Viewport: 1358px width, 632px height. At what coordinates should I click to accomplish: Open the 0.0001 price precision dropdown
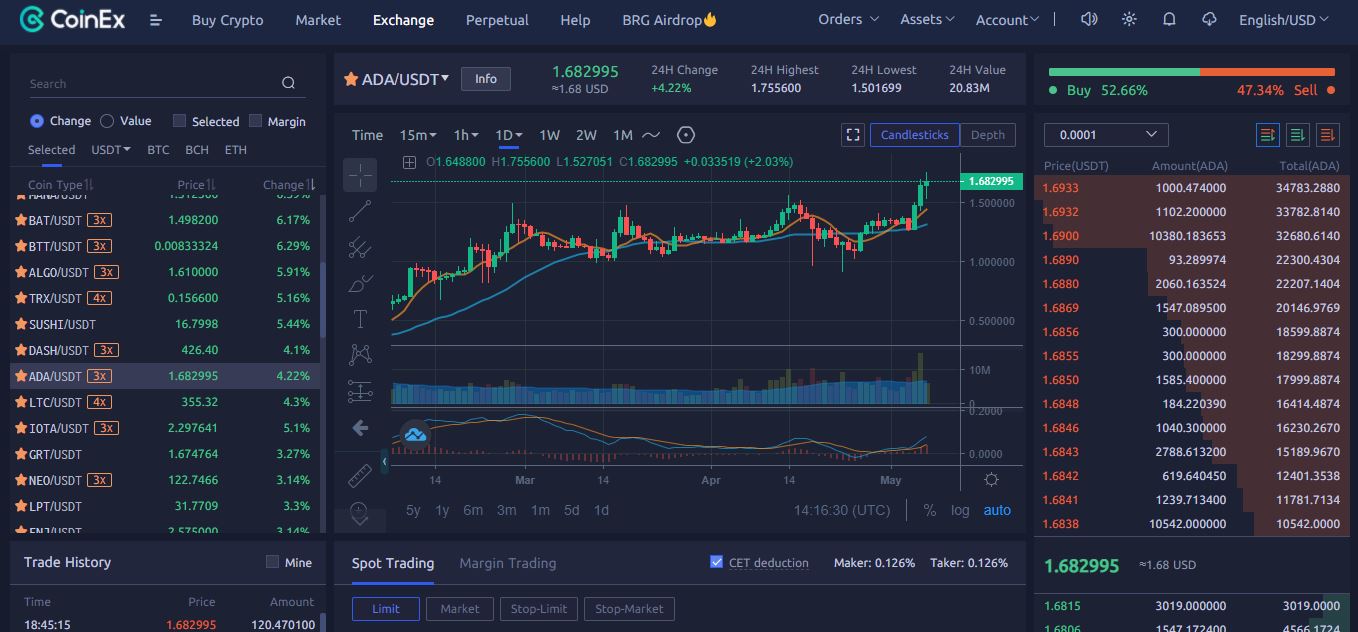tap(1105, 135)
